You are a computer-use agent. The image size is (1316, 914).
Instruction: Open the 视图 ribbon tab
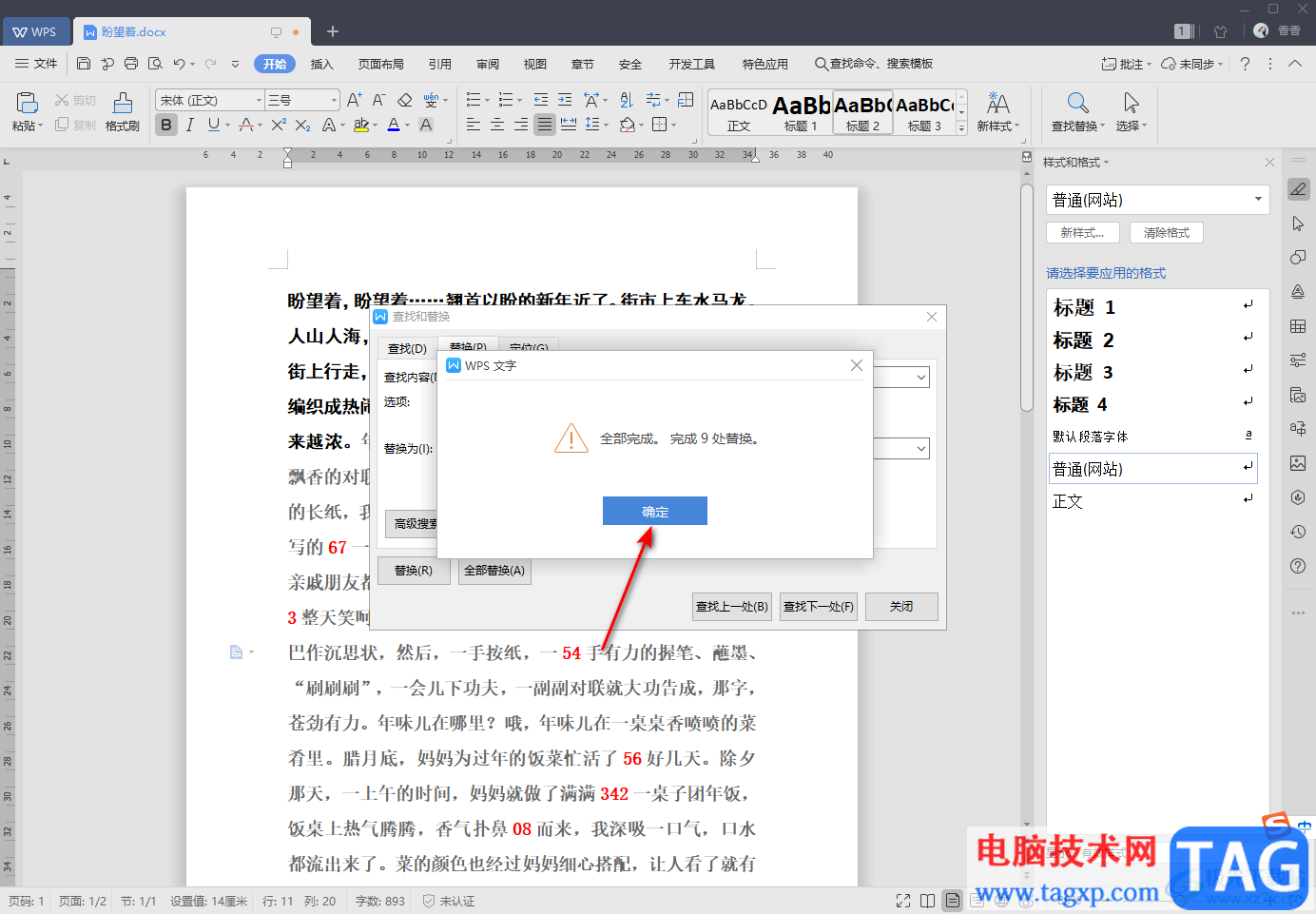coord(535,64)
